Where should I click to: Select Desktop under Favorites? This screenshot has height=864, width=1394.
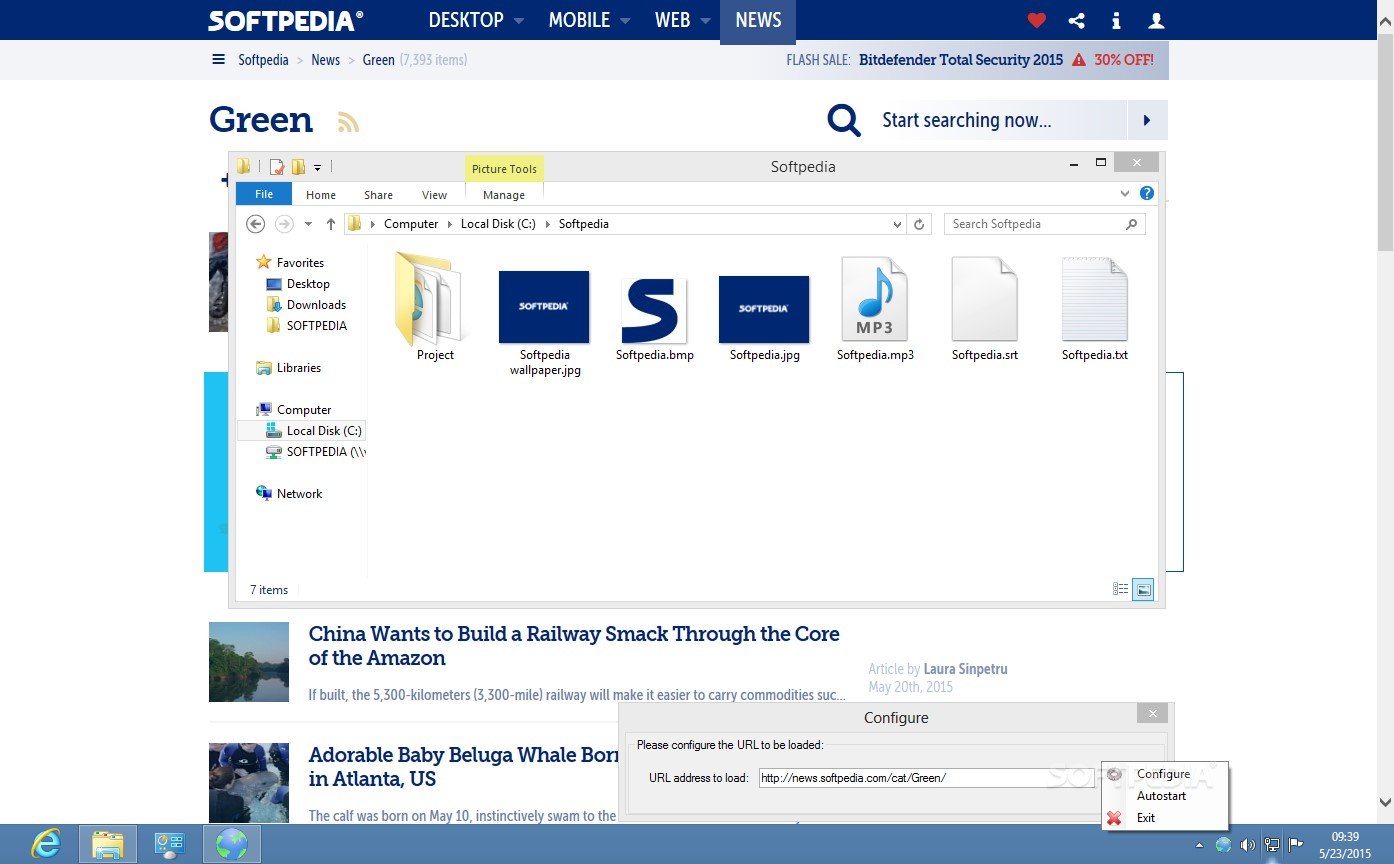click(308, 284)
